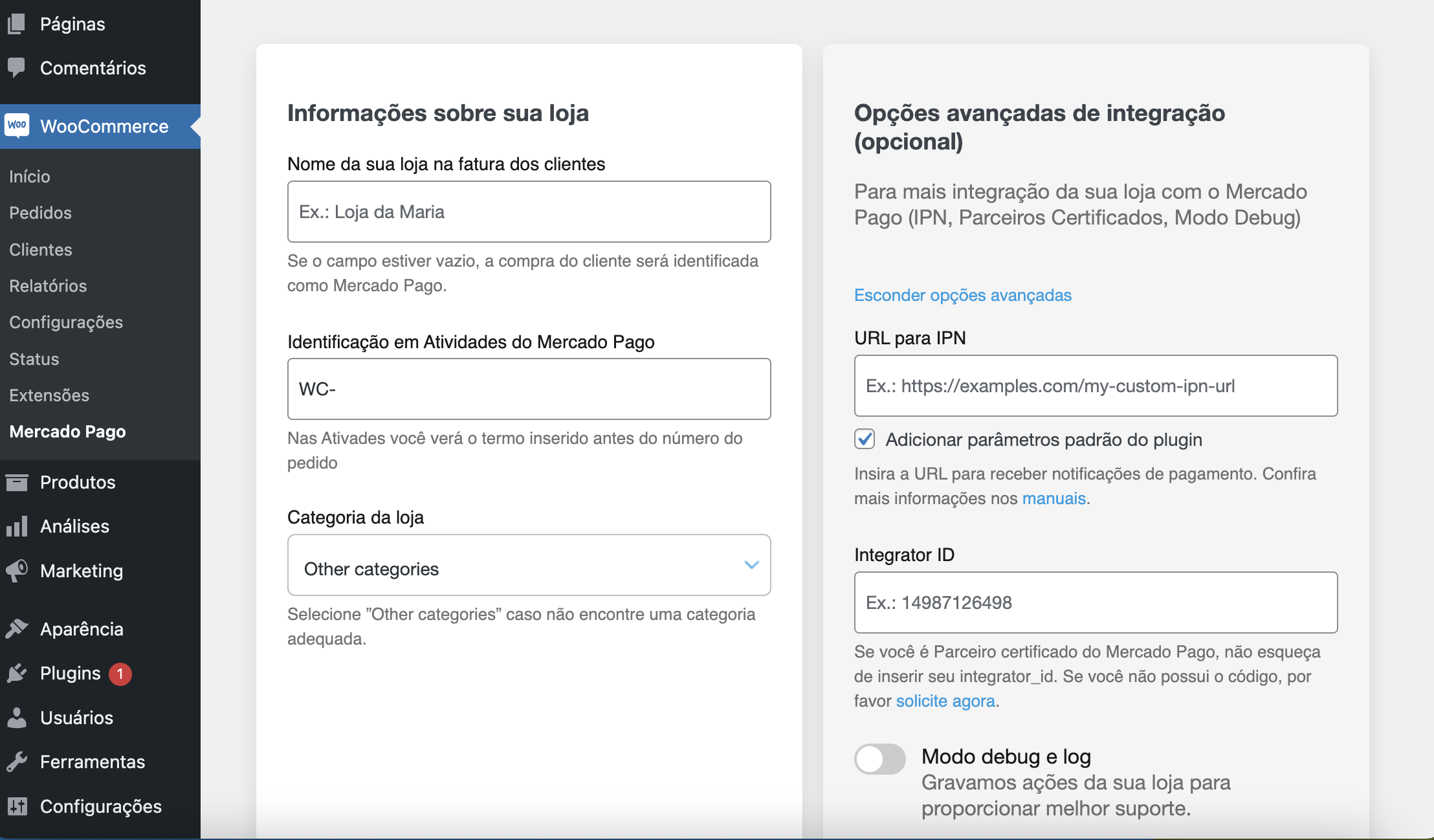Enable the Modo debug e log switch
The width and height of the screenshot is (1434, 840).
tap(879, 758)
